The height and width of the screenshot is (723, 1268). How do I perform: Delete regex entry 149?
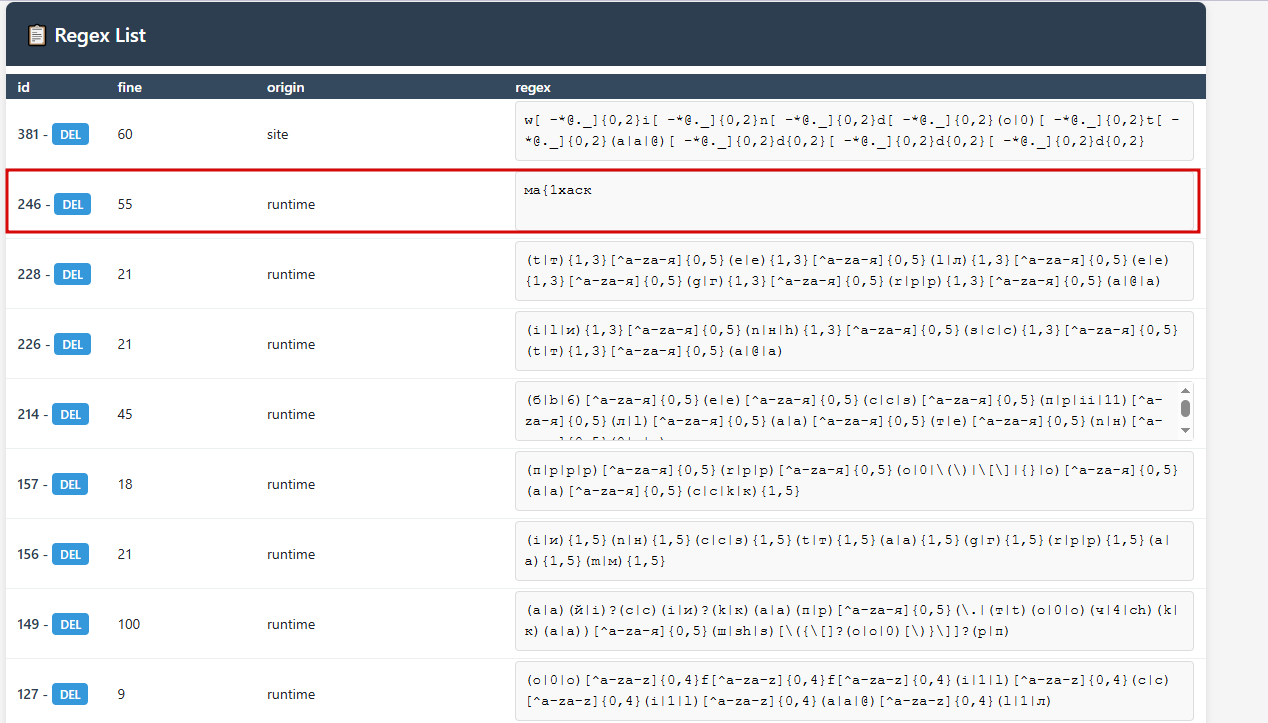(x=71, y=624)
